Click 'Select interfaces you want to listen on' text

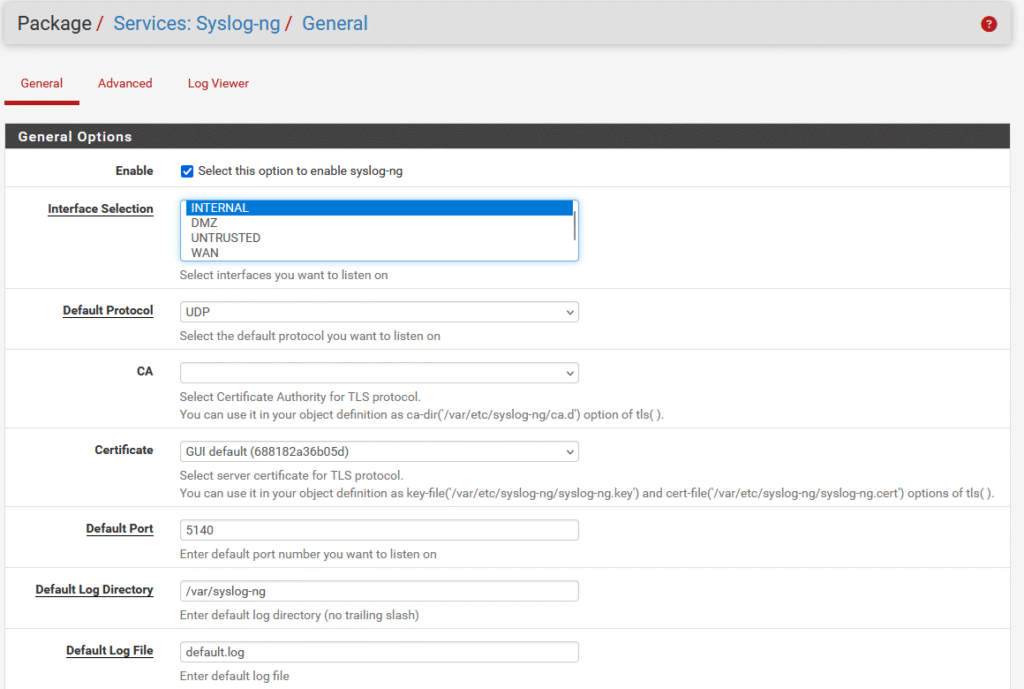click(284, 275)
